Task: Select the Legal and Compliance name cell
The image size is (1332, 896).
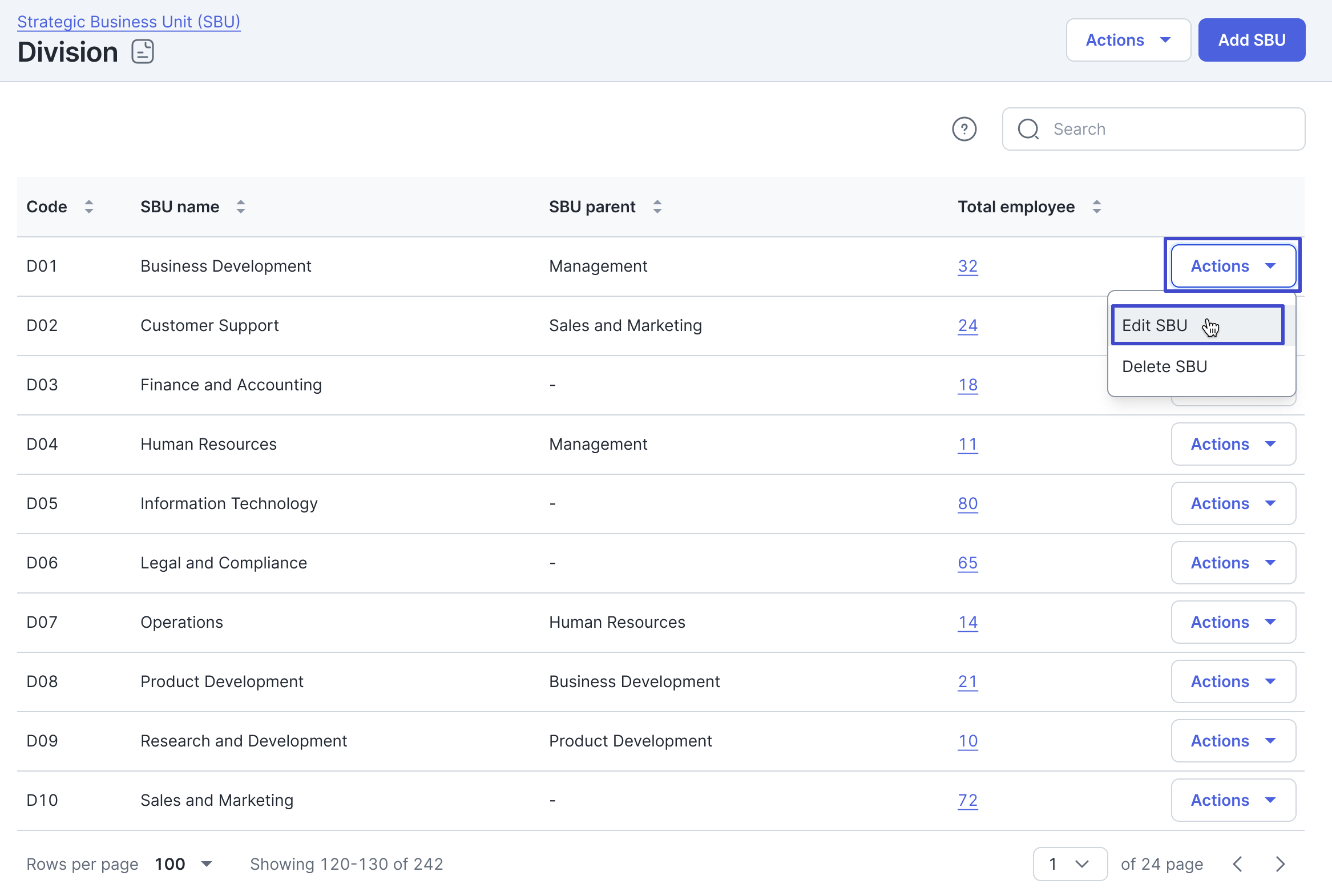Action: [224, 563]
